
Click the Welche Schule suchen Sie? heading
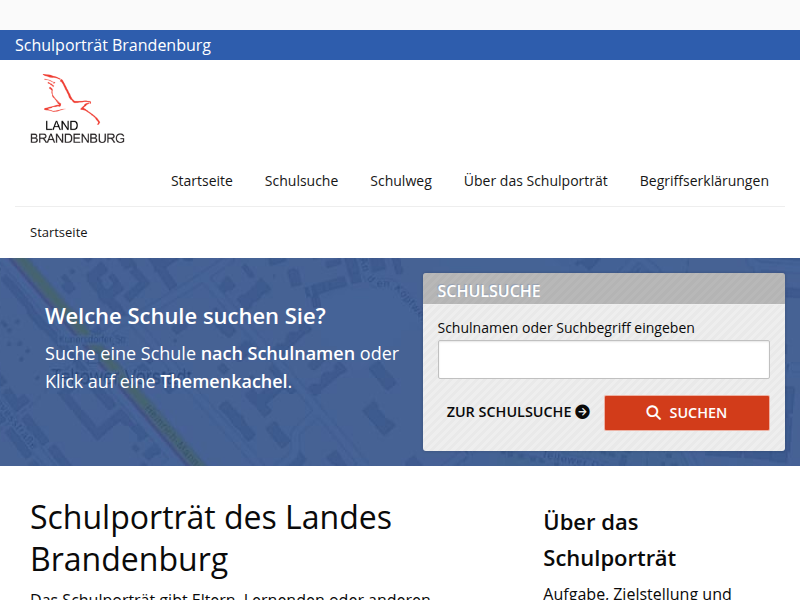185,316
